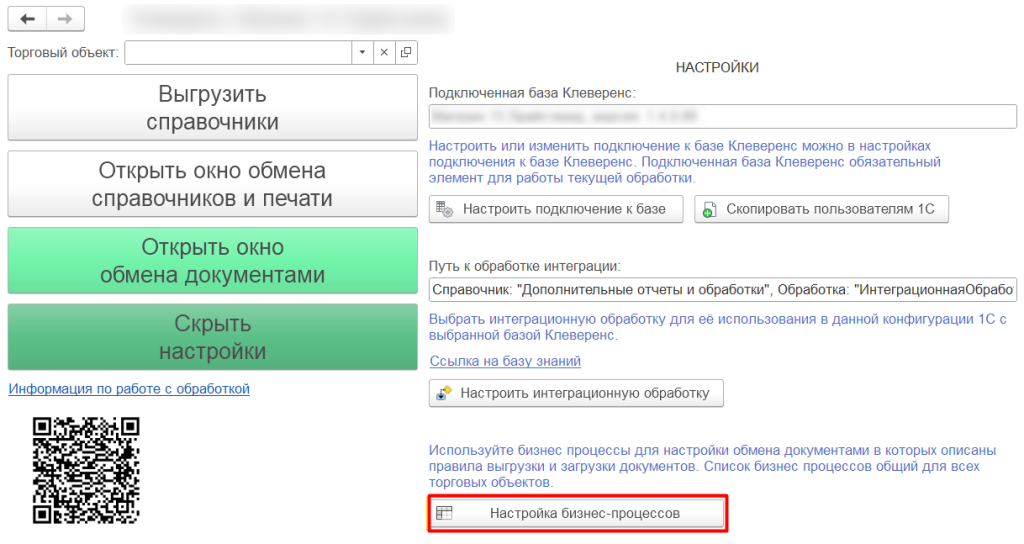
Task: Click the forward arrow navigation button
Action: pos(65,19)
